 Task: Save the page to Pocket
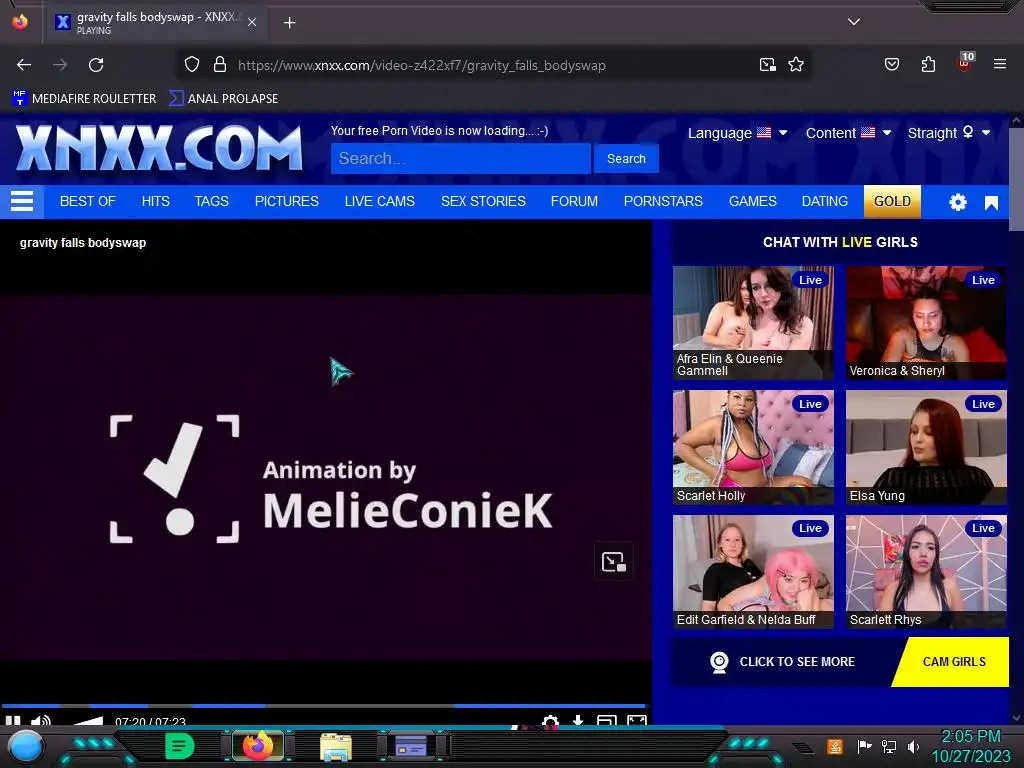coord(891,64)
